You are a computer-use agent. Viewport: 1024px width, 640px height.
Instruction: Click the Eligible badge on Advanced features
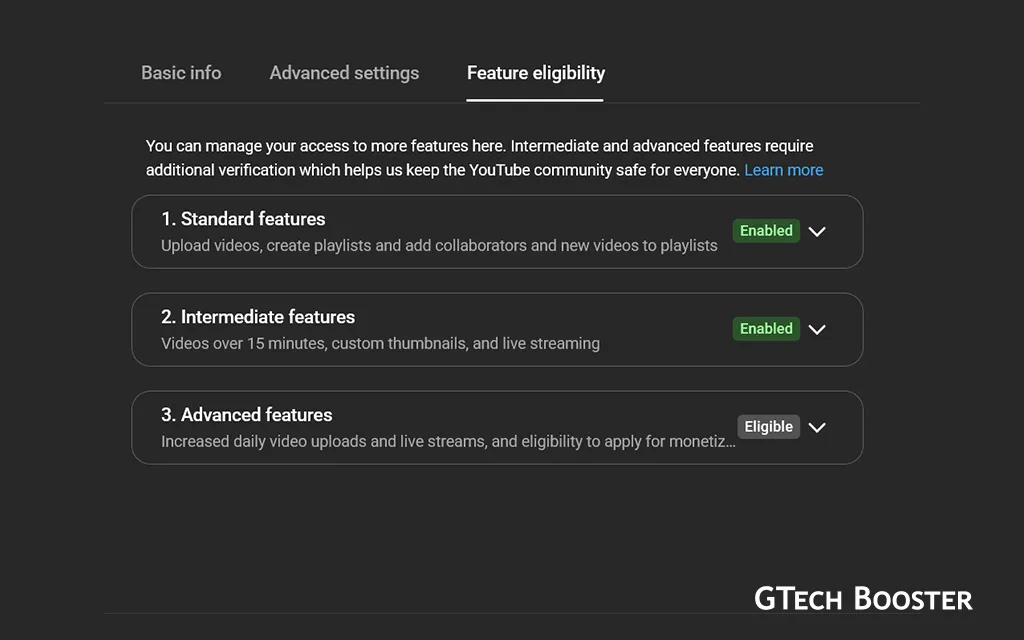[x=768, y=427]
